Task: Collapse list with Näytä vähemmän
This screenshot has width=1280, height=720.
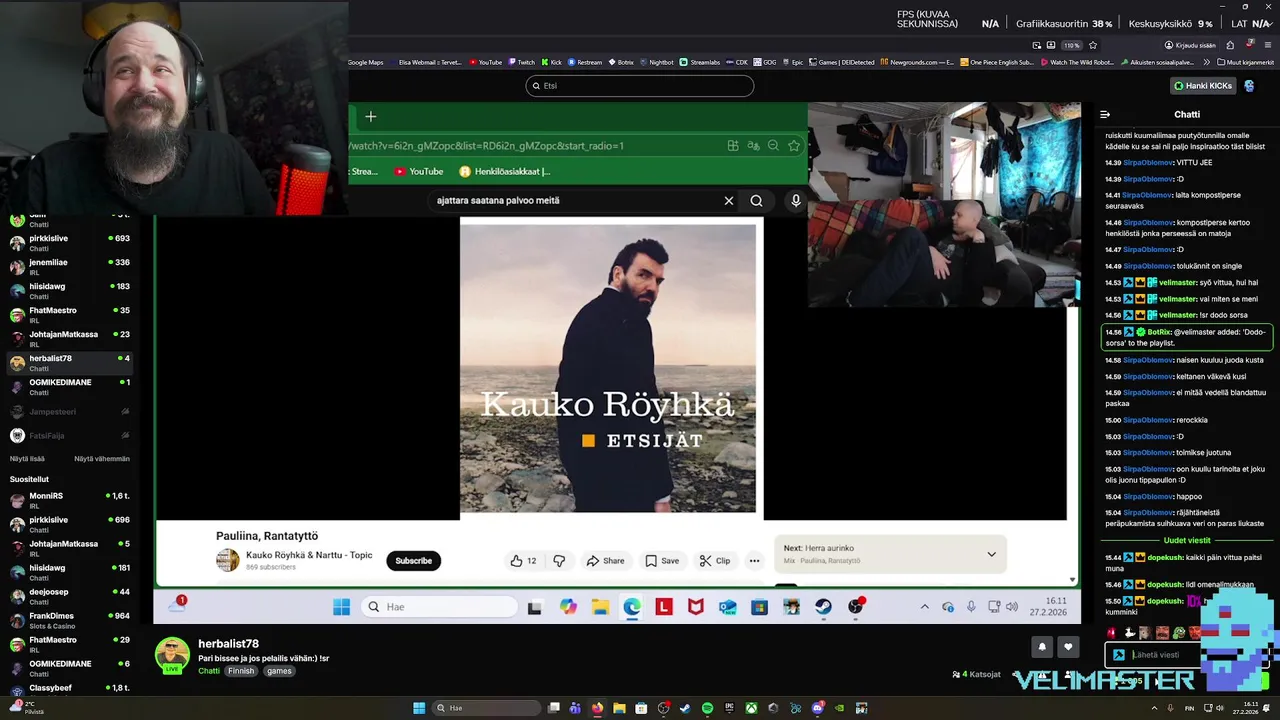Action: coord(102,459)
